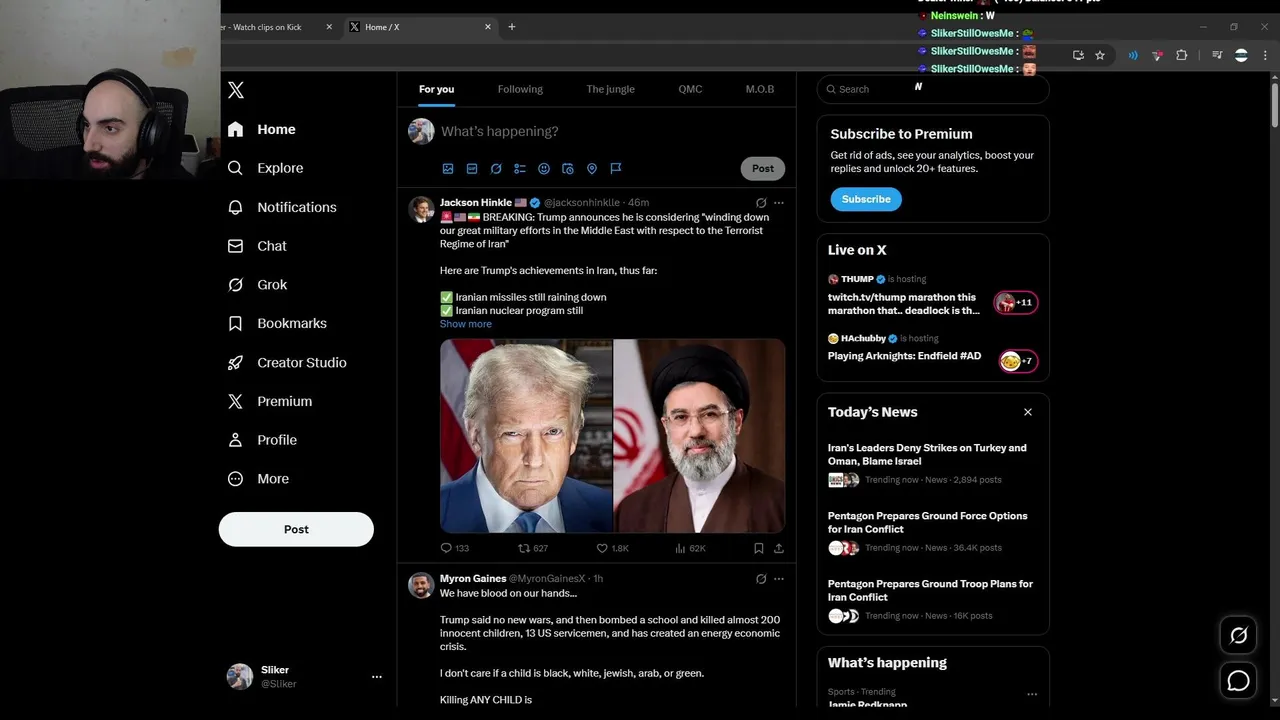Open emoji picker in composer
The image size is (1280, 720).
click(544, 169)
